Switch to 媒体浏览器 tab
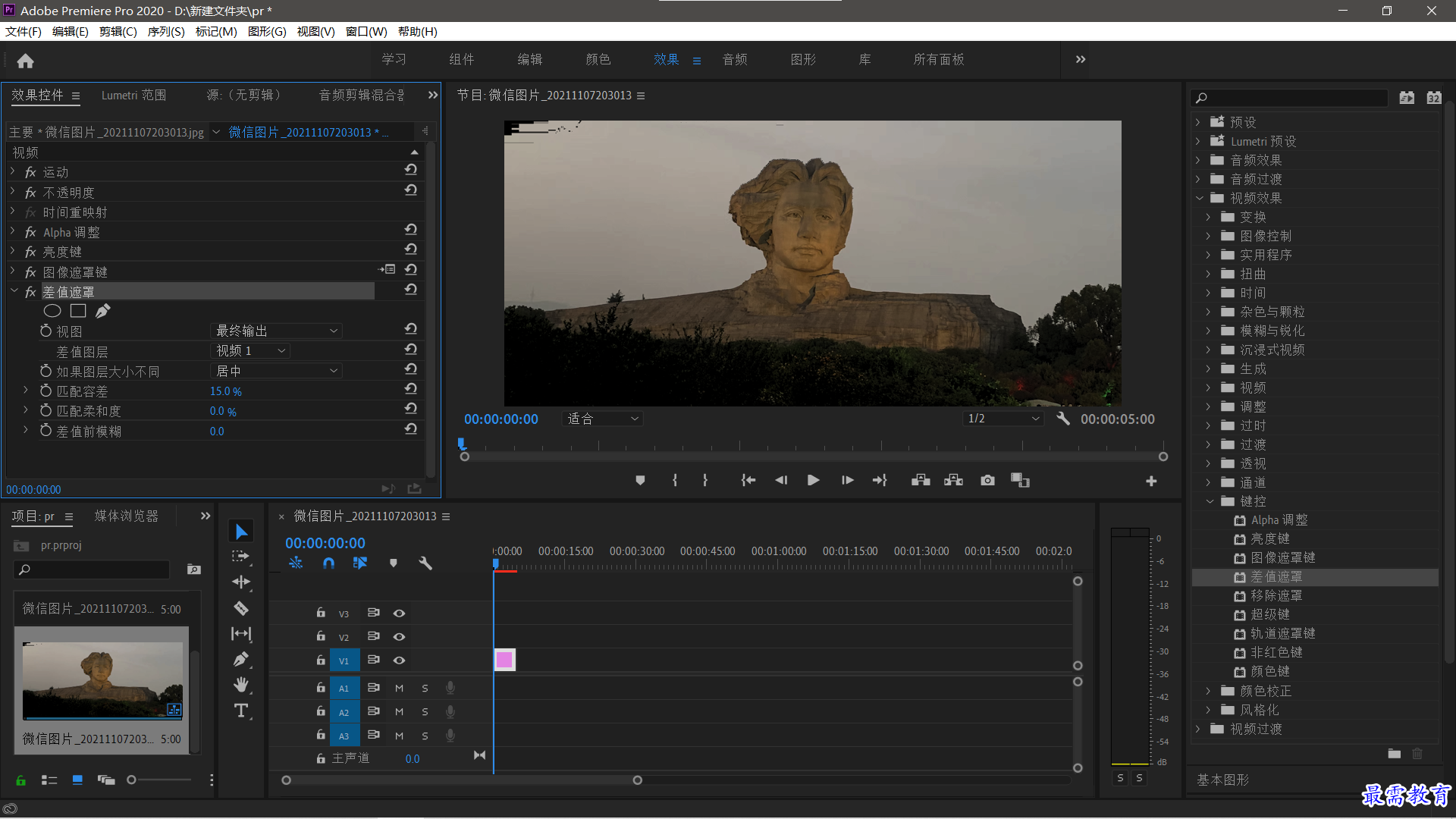The image size is (1456, 819). coord(127,516)
